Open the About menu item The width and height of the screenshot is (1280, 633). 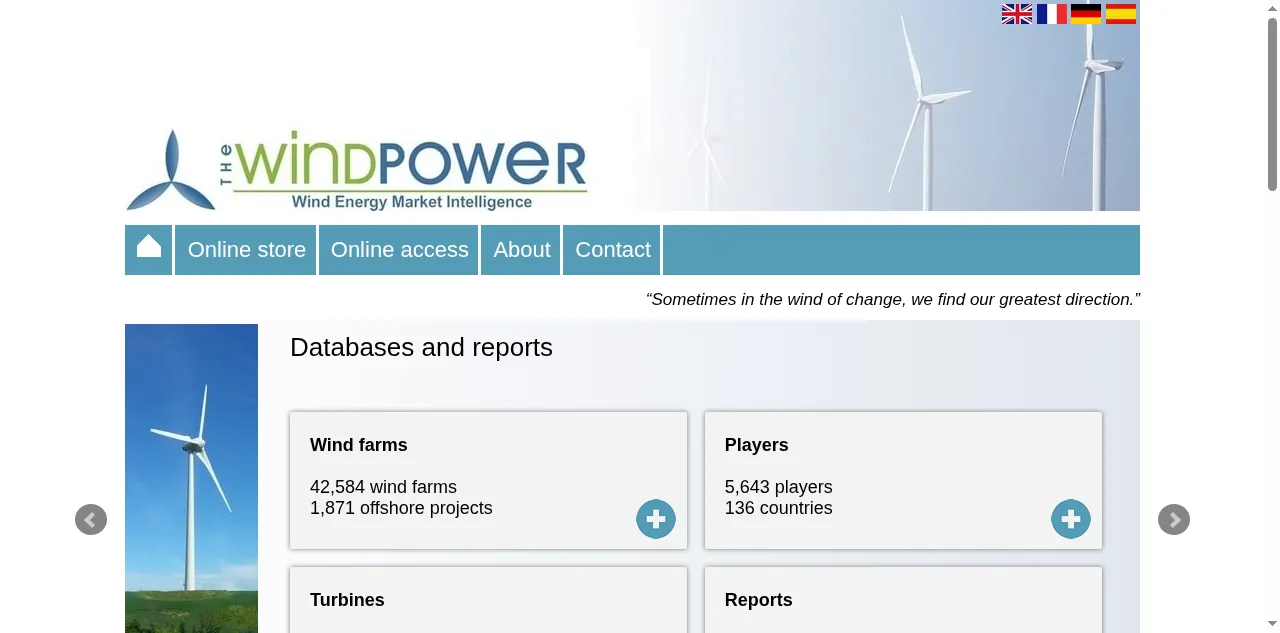pos(521,250)
